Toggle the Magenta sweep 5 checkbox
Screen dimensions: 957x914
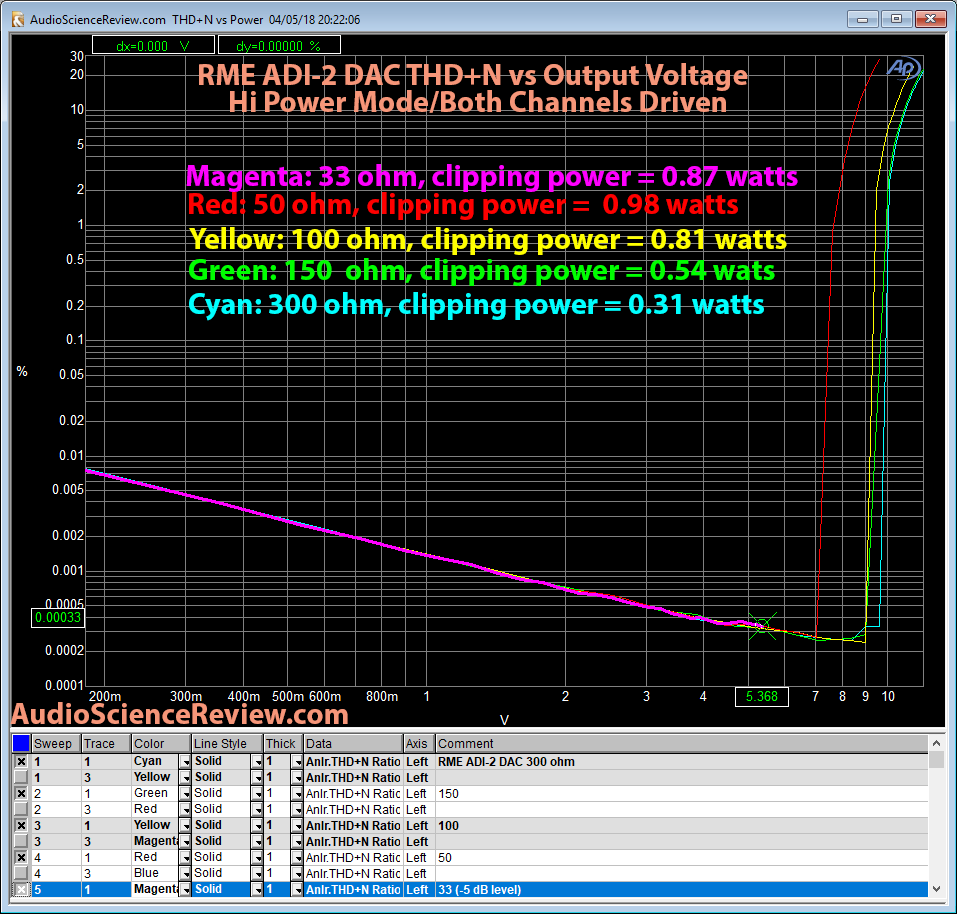click(x=21, y=890)
